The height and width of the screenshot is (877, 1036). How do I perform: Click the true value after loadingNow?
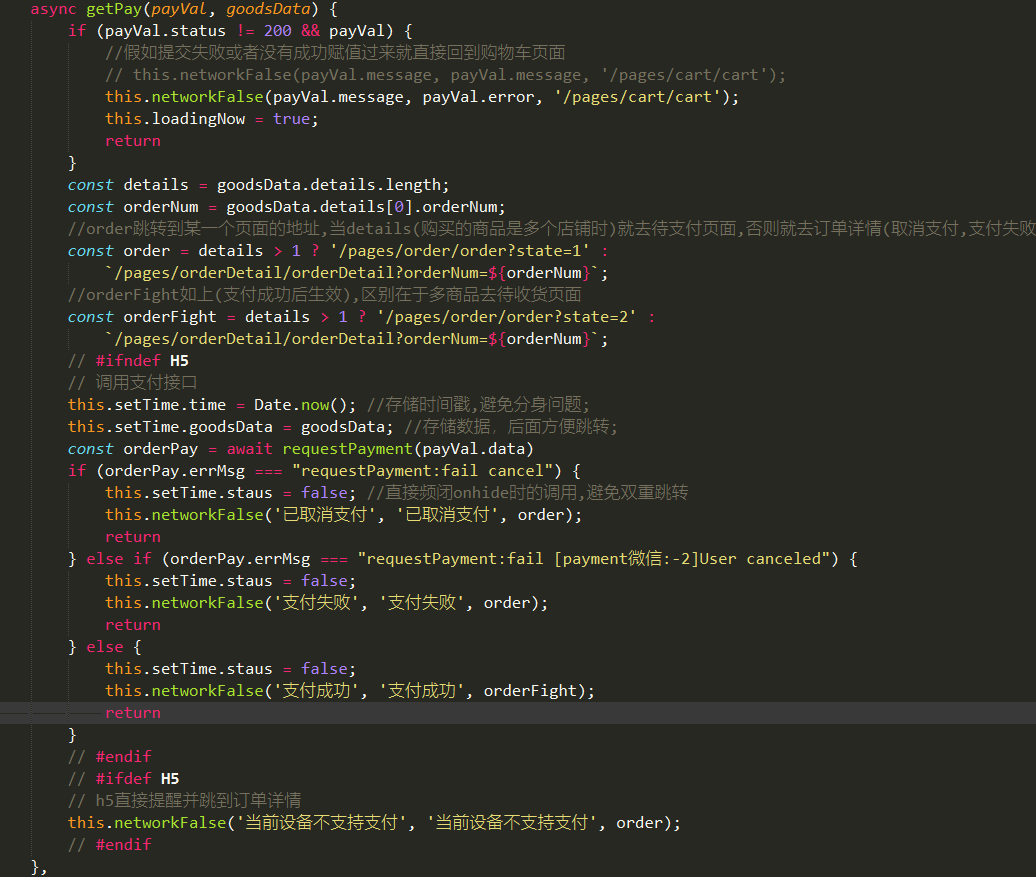(291, 119)
